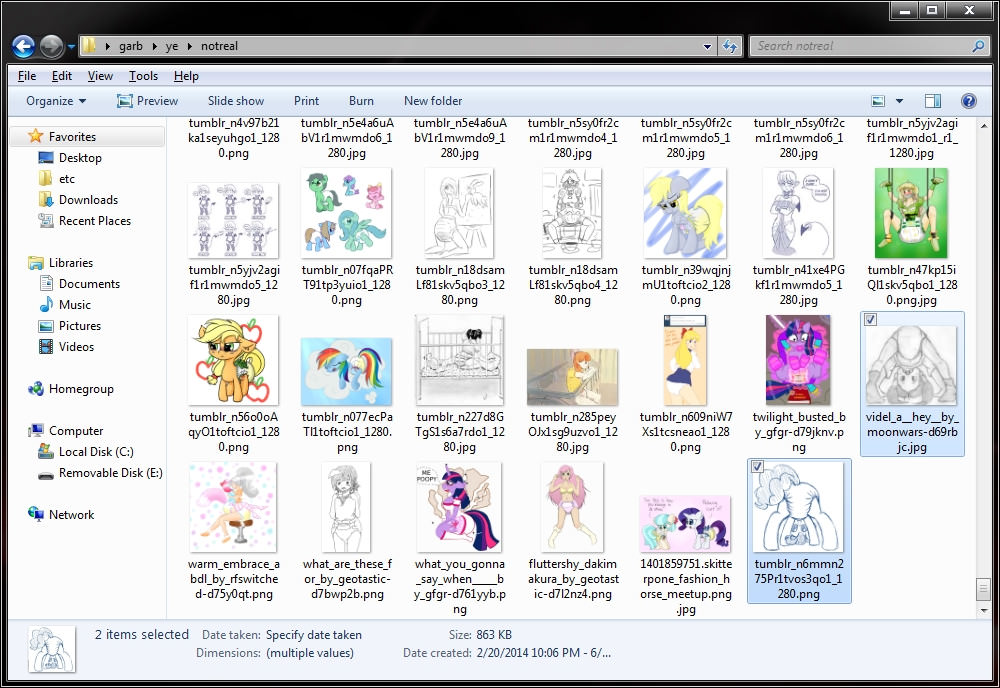The image size is (1000, 688).
Task: Select the 1401859751.skitterpone_fashion_horse_meetup thumbnail
Action: 686,523
